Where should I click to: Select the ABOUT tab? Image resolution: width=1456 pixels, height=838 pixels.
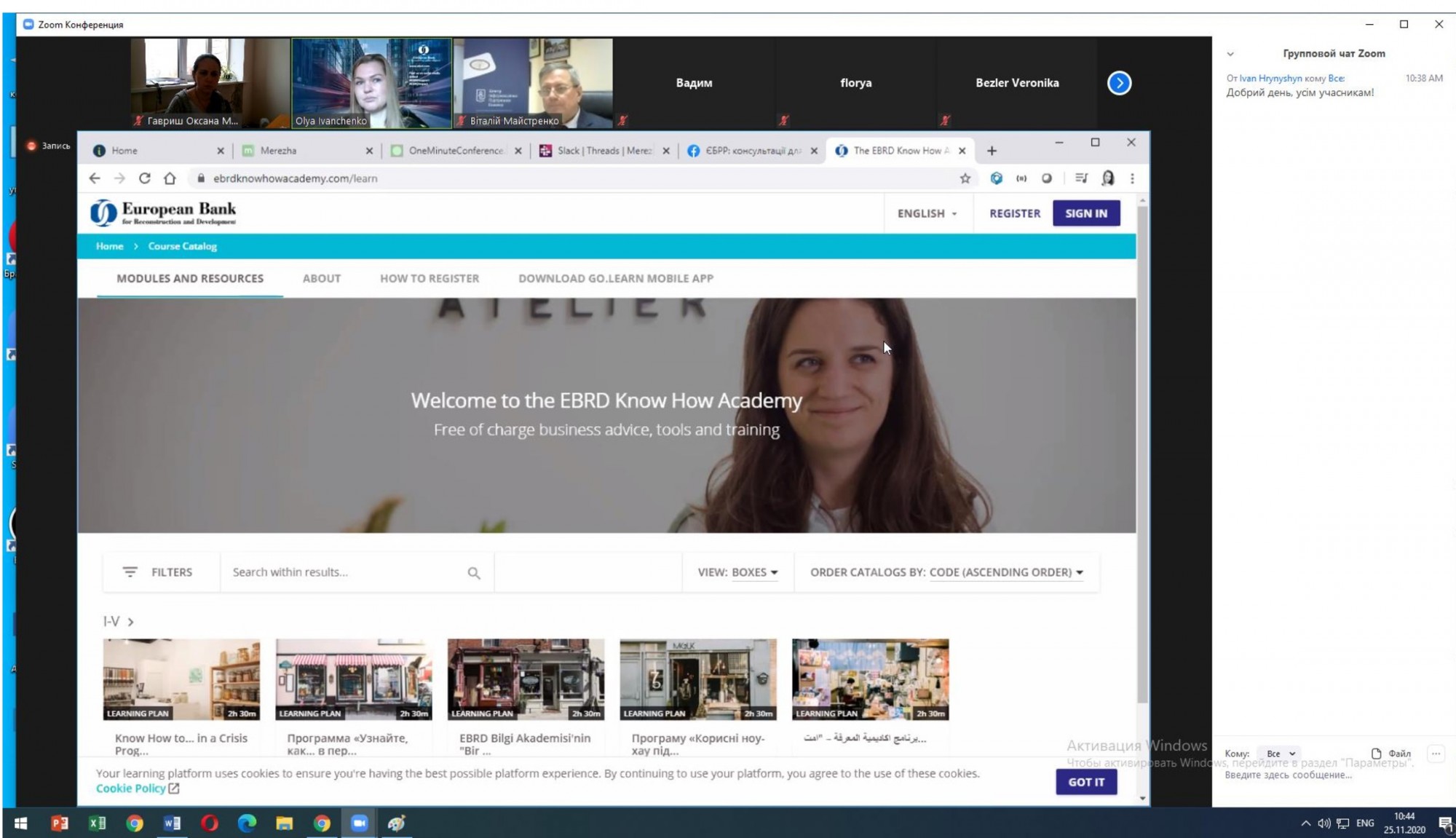pos(322,279)
